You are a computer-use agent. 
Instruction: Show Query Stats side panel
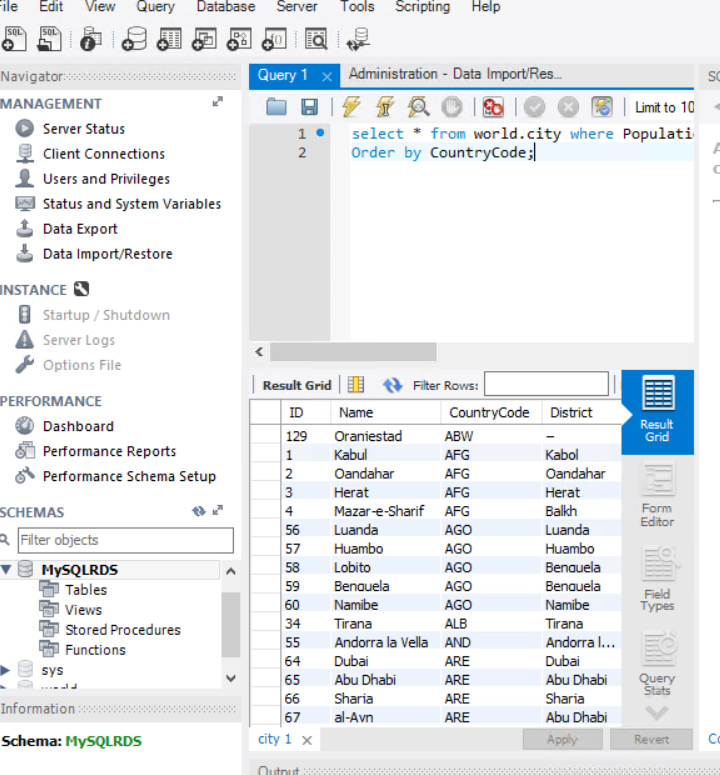click(657, 663)
